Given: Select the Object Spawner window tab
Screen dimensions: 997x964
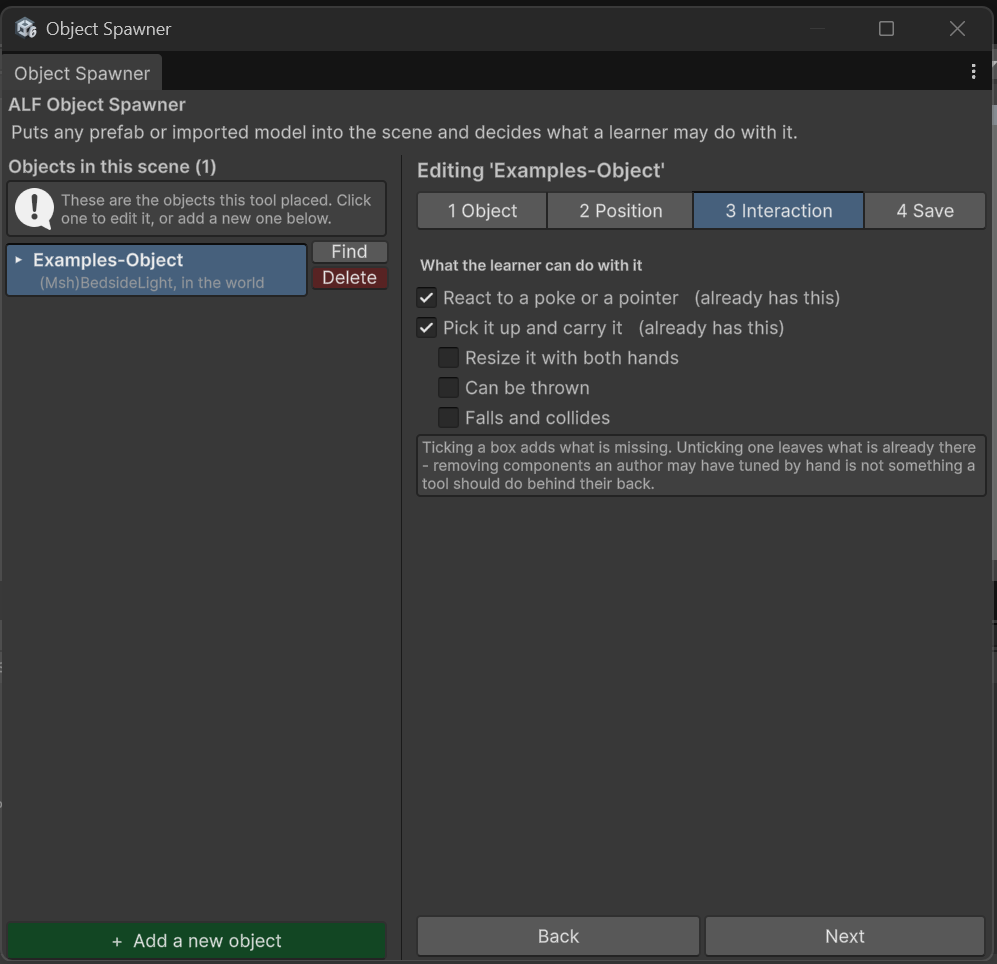Looking at the screenshot, I should coord(82,73).
